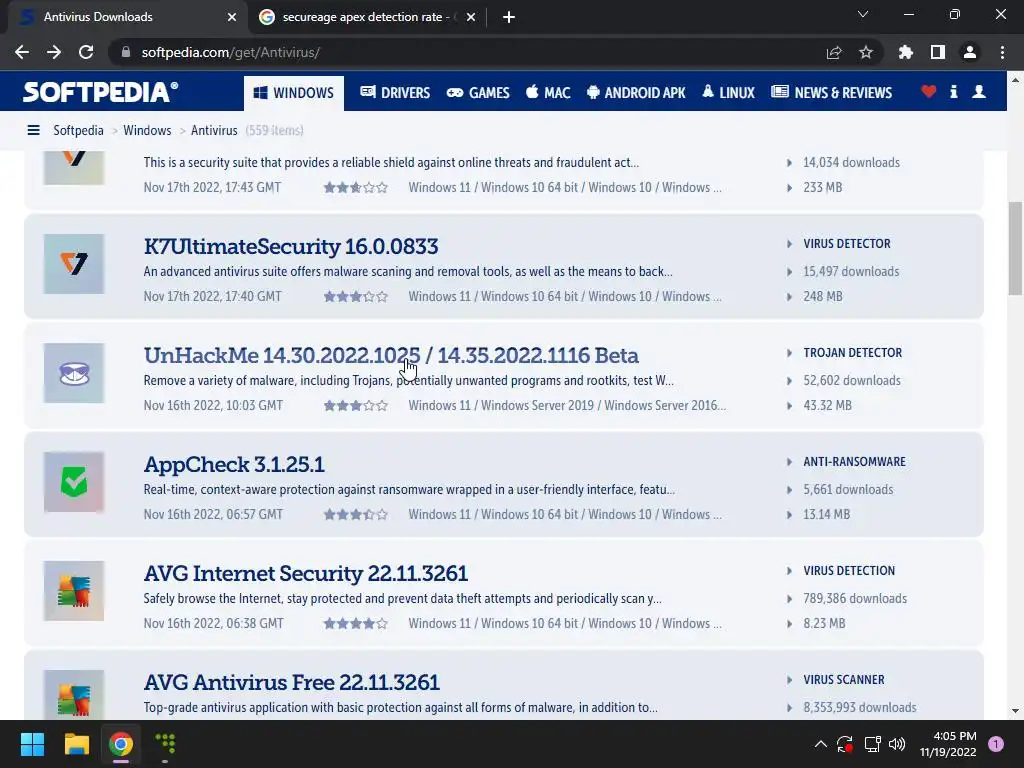Screen dimensions: 1024x768
Task: Click the Windows breadcrumb link
Action: [x=147, y=131]
